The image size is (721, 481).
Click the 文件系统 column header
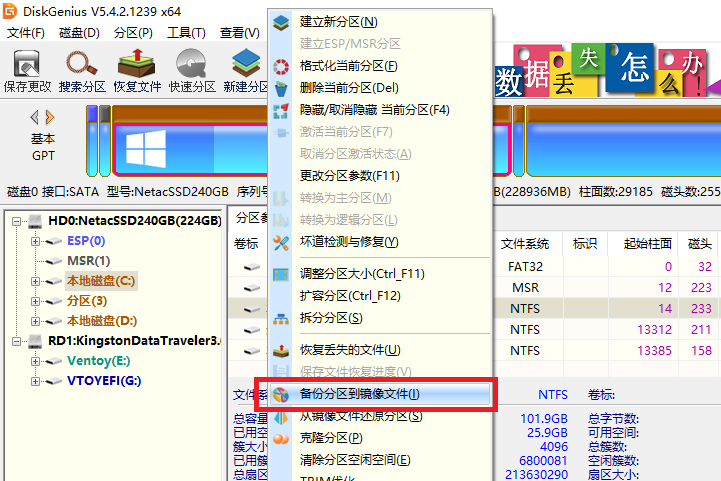525,244
